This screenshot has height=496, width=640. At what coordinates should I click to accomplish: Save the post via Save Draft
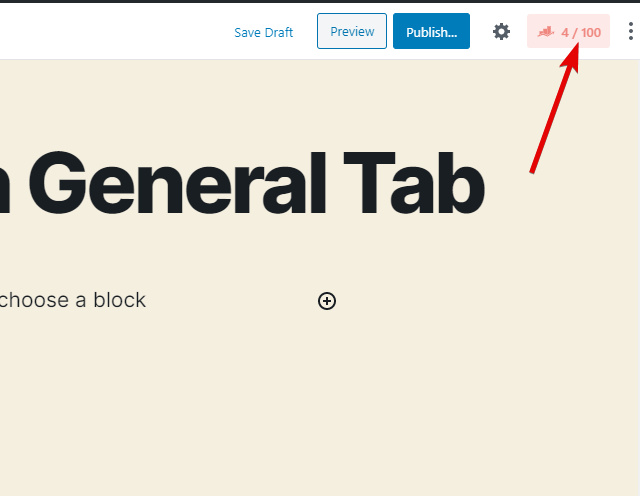[x=263, y=32]
